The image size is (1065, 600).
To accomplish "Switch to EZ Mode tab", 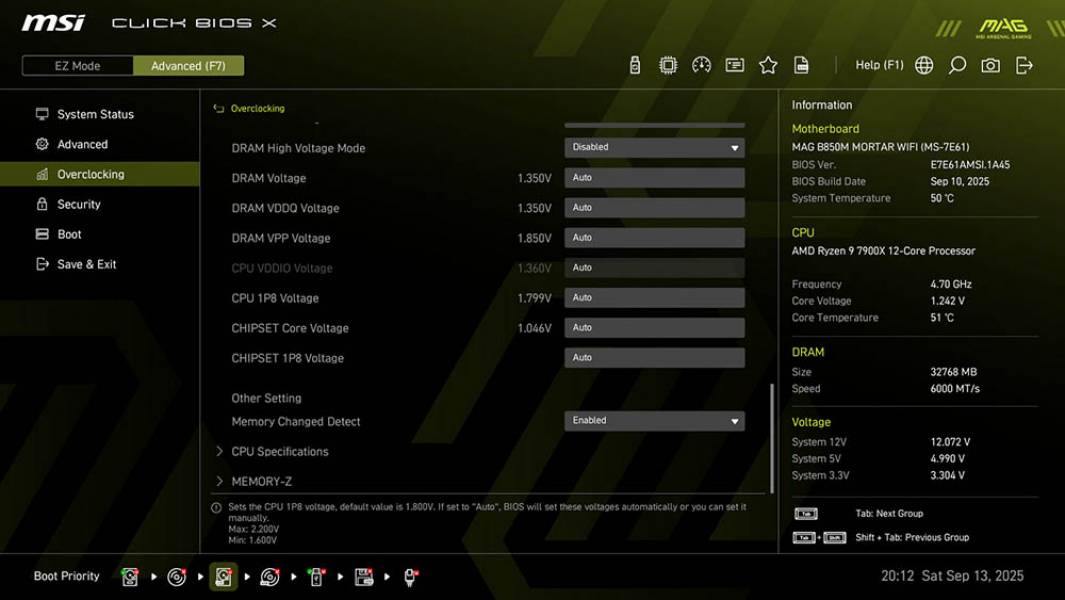I will point(75,65).
